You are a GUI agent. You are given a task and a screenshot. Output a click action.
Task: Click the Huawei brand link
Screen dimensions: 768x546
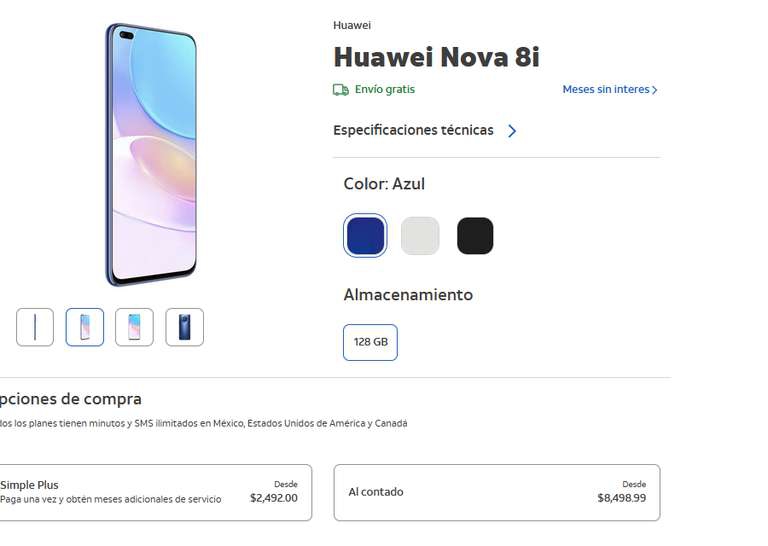[352, 25]
